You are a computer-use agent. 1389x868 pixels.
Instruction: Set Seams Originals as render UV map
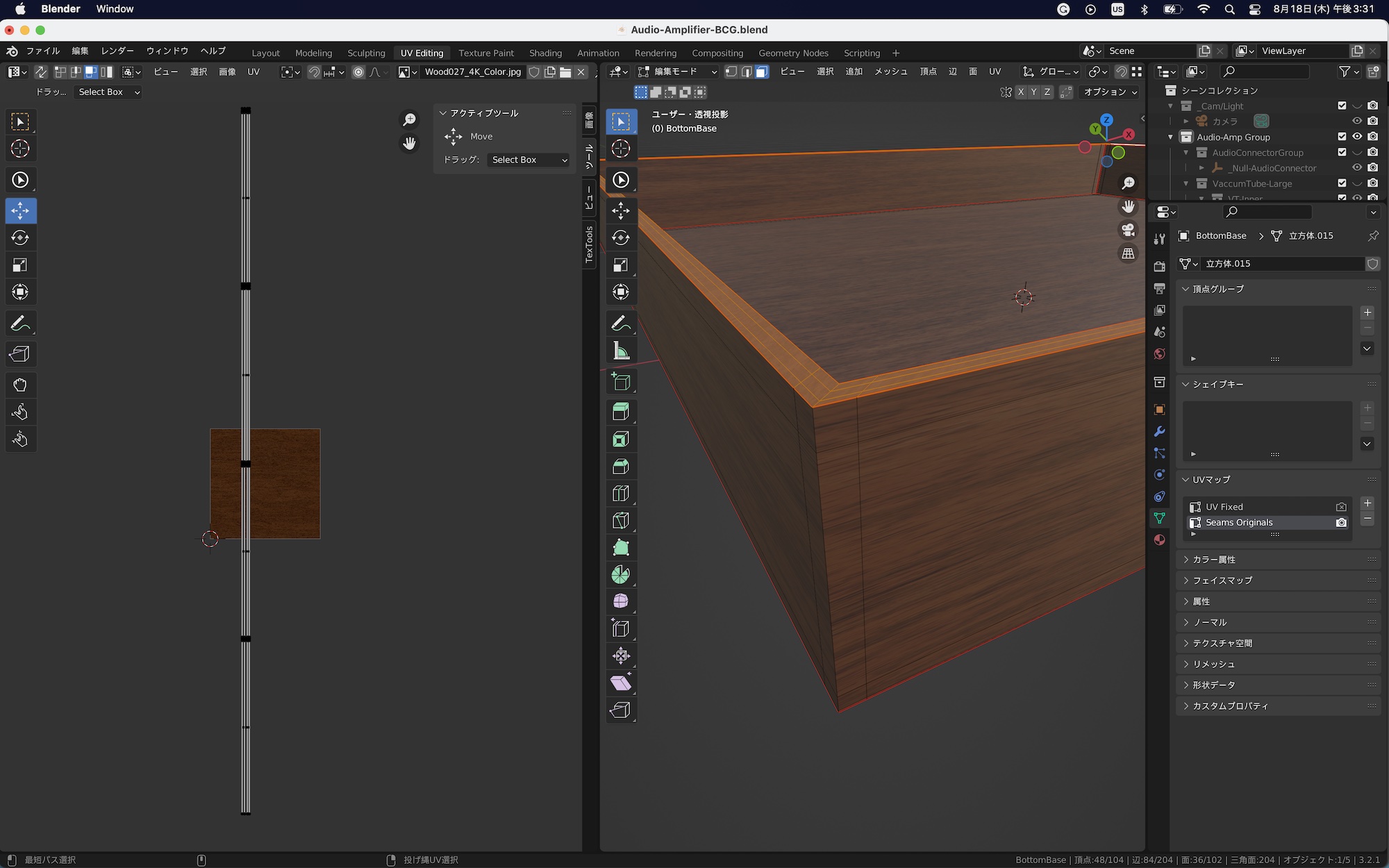coord(1341,522)
